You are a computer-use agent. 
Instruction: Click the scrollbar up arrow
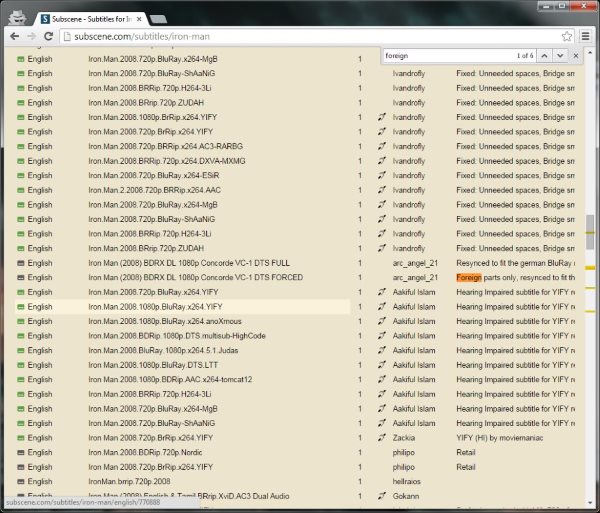[590, 52]
